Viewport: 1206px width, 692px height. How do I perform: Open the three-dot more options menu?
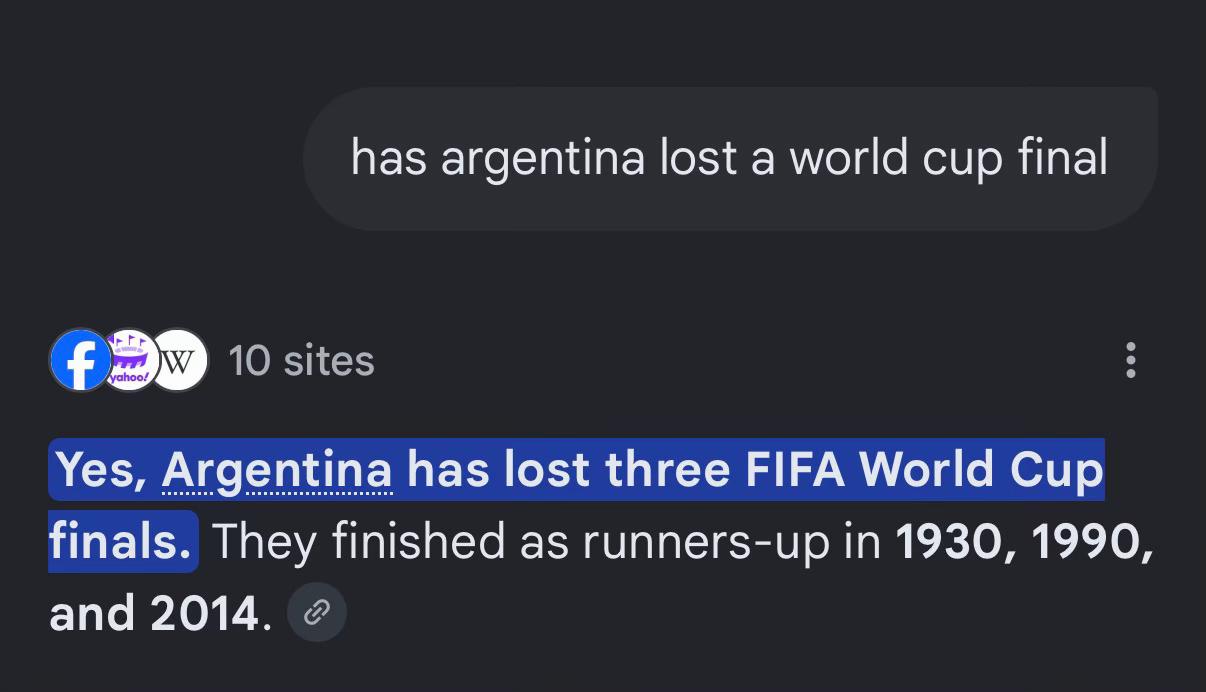[1130, 360]
